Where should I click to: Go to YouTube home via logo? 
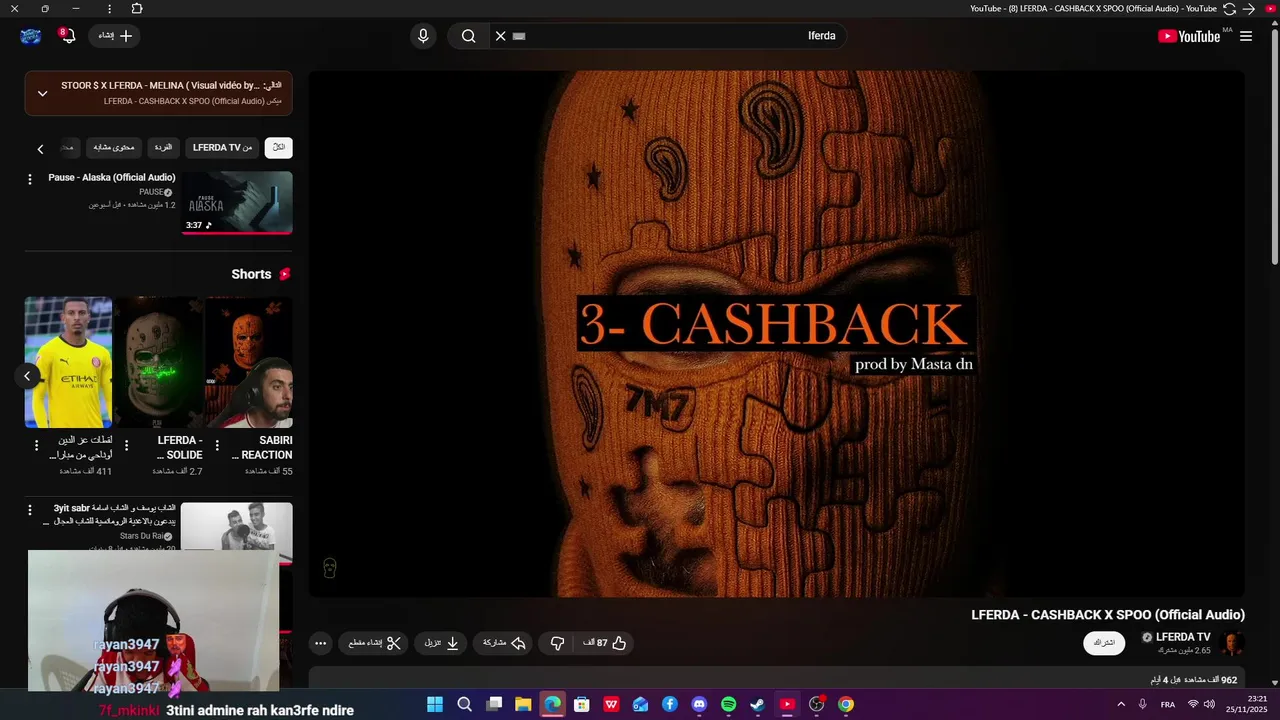1189,36
